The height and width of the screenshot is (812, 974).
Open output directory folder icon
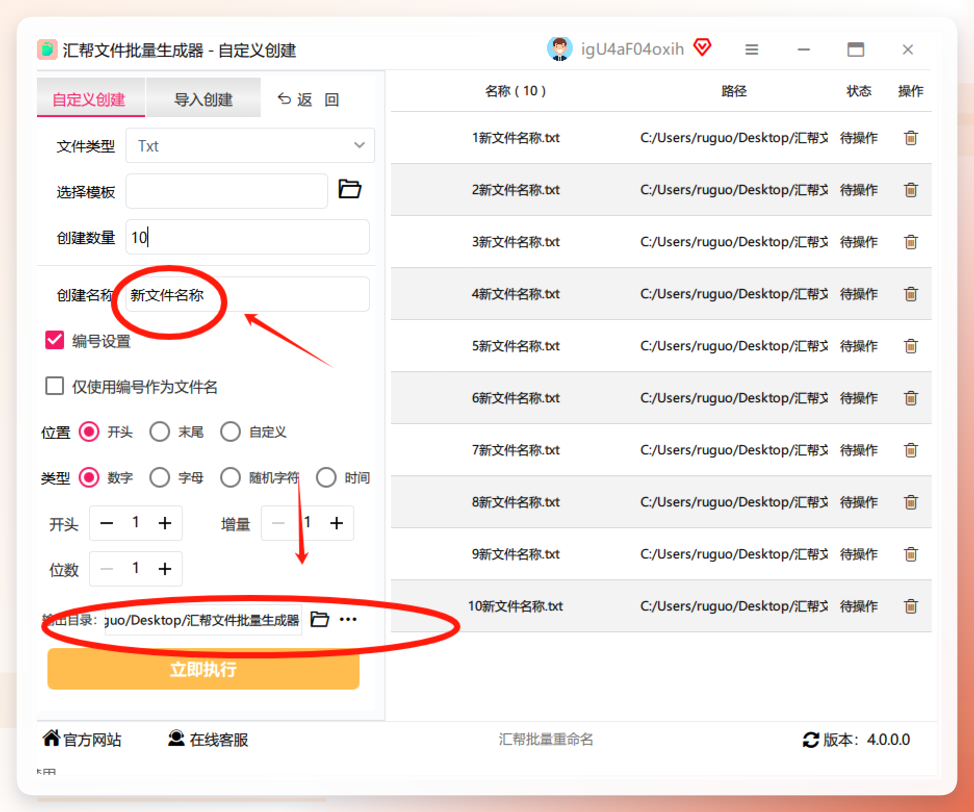[x=319, y=619]
